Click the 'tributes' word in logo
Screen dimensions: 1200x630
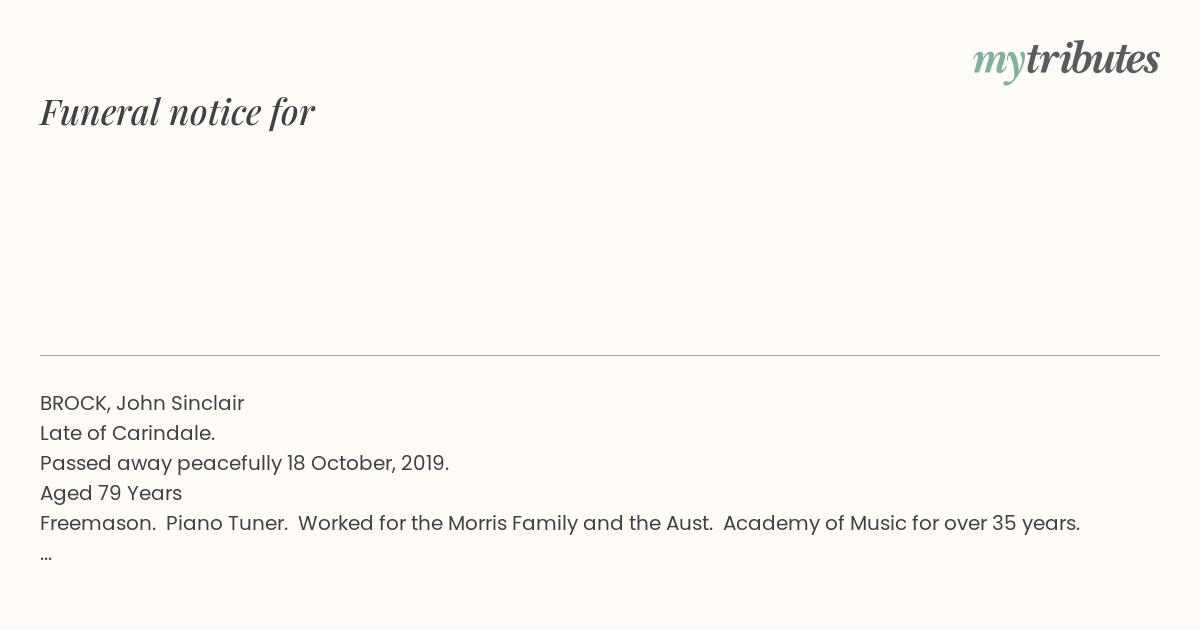pyautogui.click(x=1092, y=58)
